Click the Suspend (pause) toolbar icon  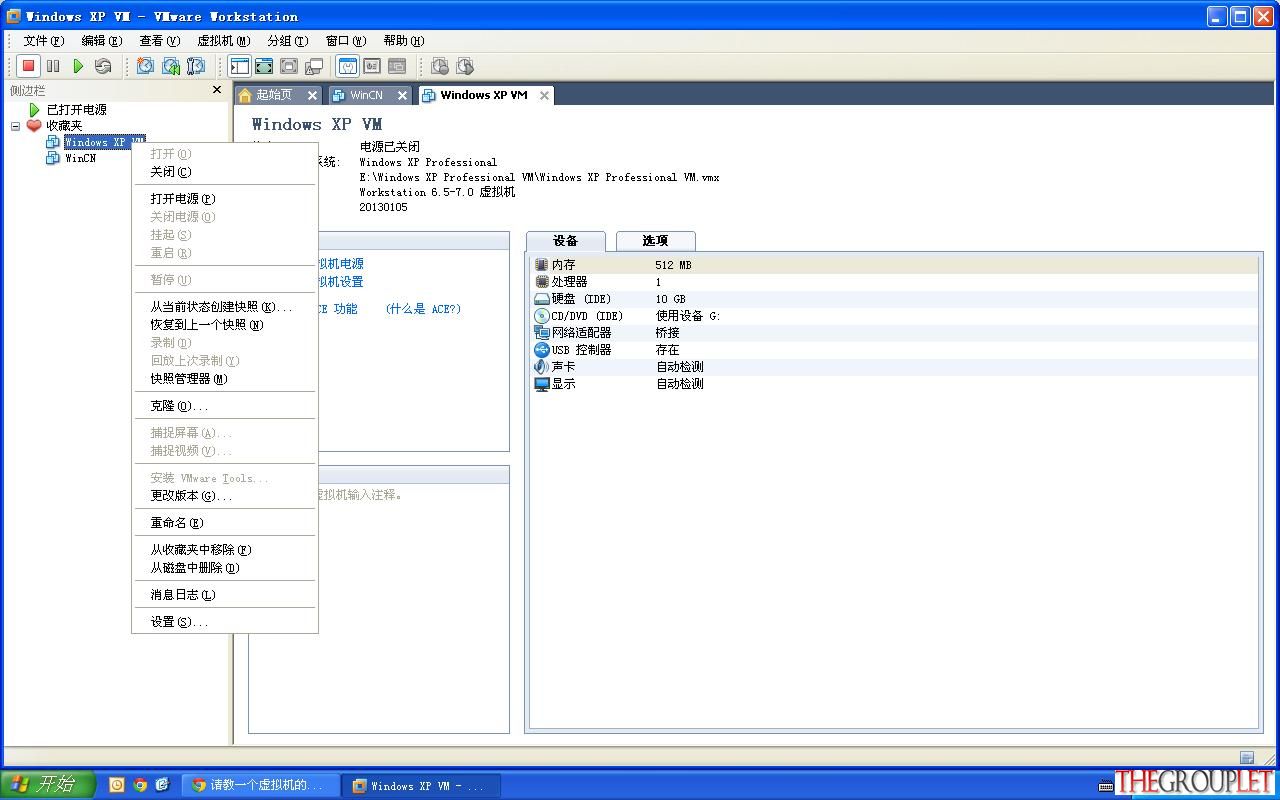pyautogui.click(x=53, y=66)
